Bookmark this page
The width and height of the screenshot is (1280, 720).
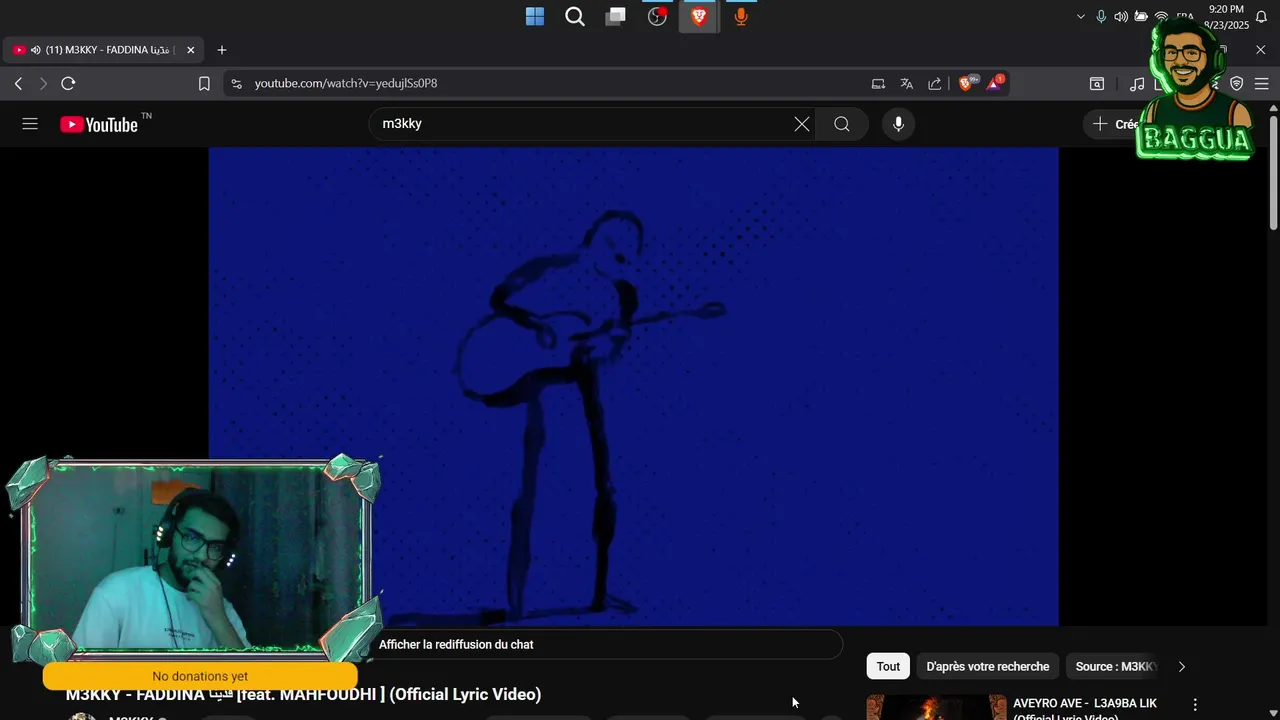tap(204, 84)
